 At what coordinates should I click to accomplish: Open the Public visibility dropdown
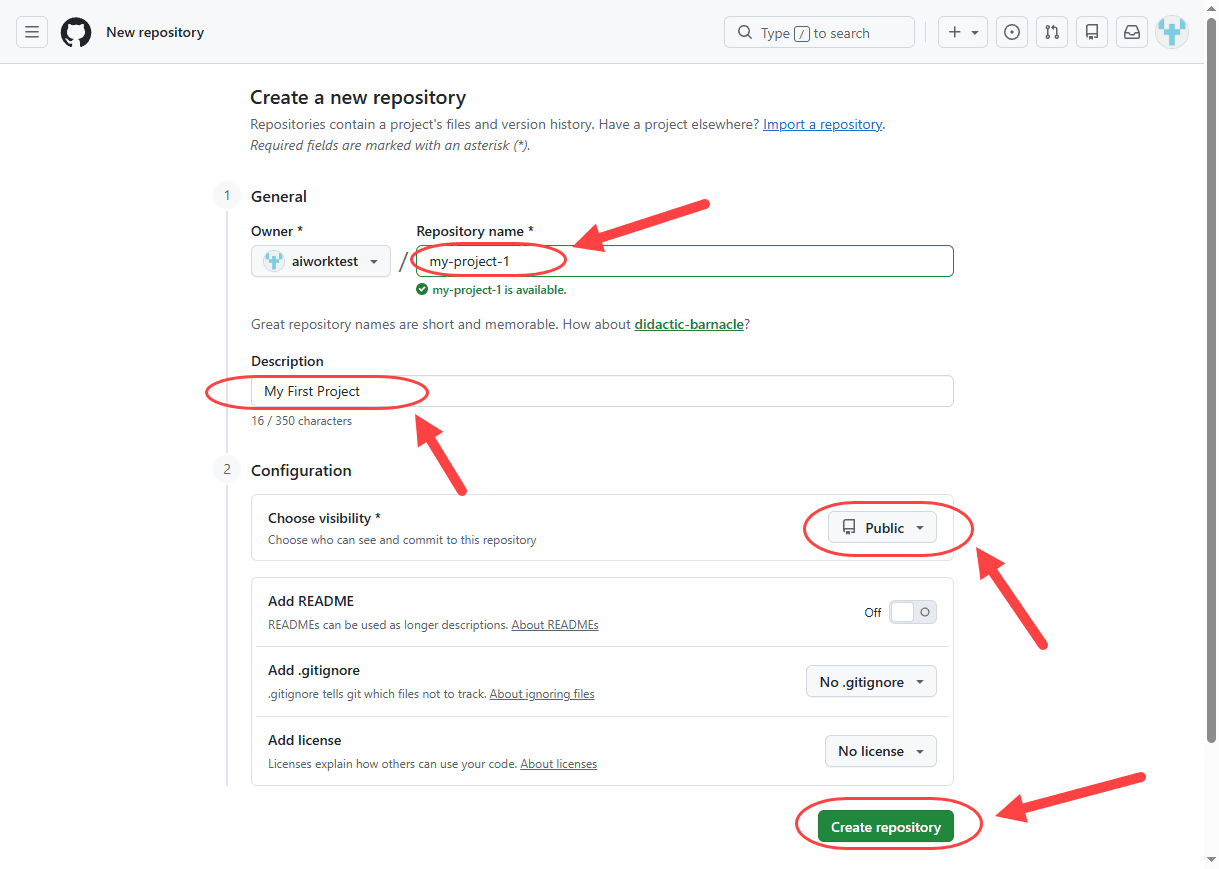pyautogui.click(x=882, y=527)
